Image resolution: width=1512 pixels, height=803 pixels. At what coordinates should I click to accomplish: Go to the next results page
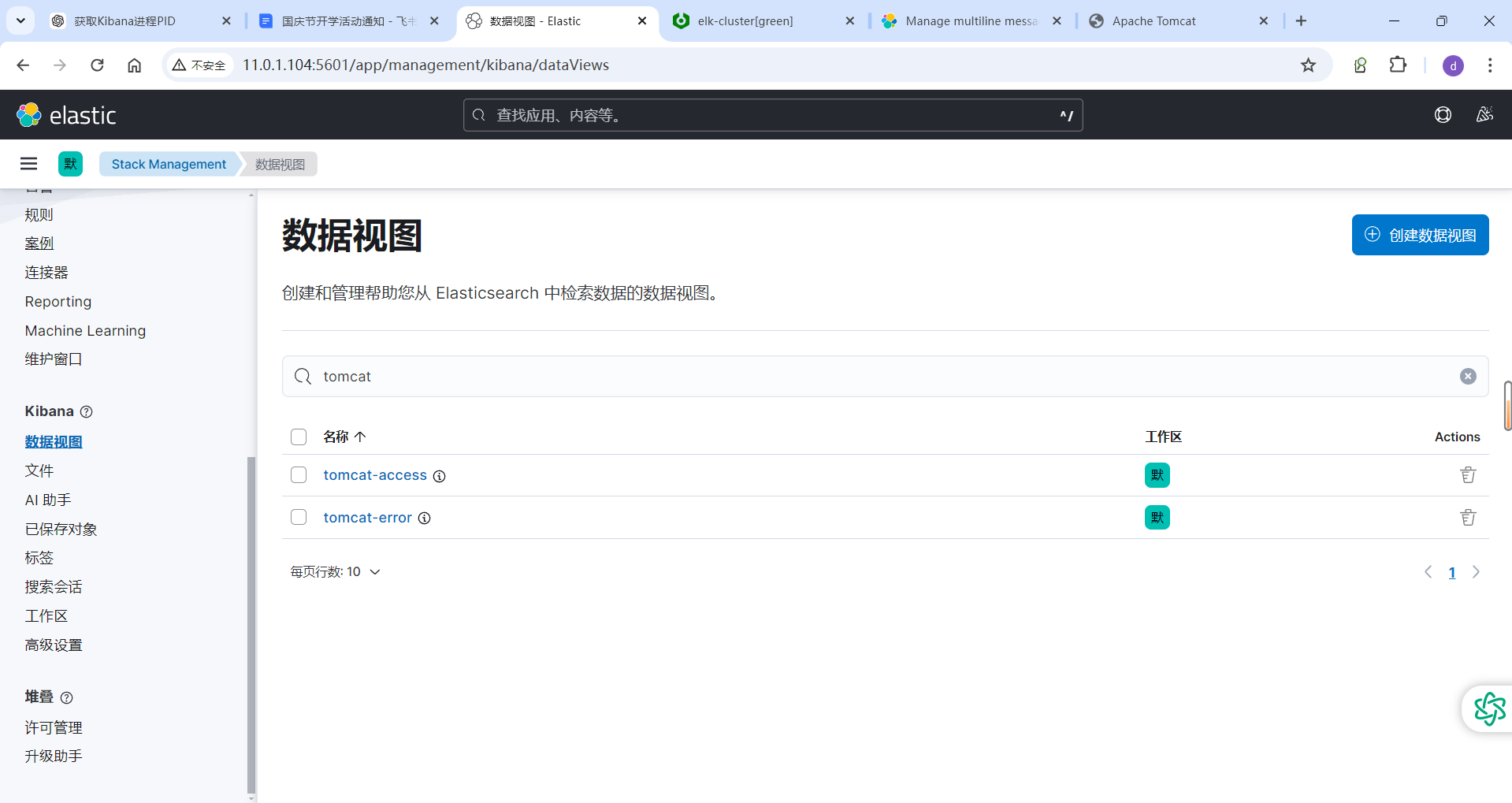1476,572
